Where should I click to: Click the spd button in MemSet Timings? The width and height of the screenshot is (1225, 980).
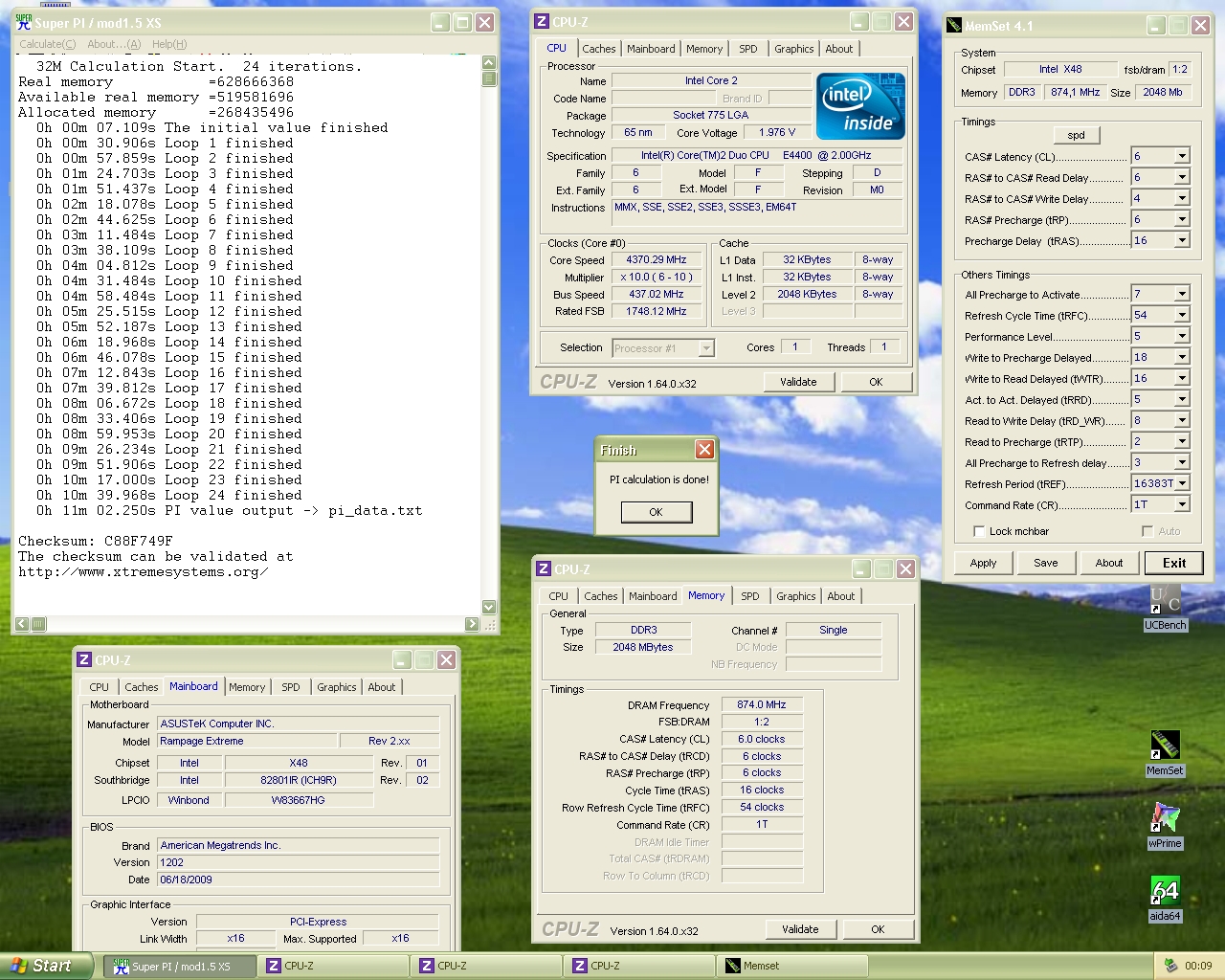1077,135
